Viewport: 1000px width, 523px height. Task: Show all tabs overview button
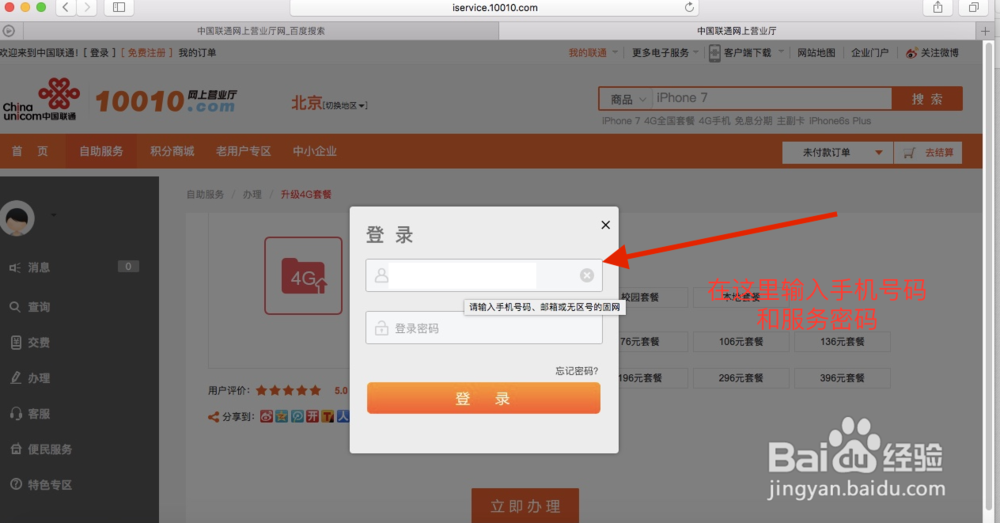click(974, 7)
